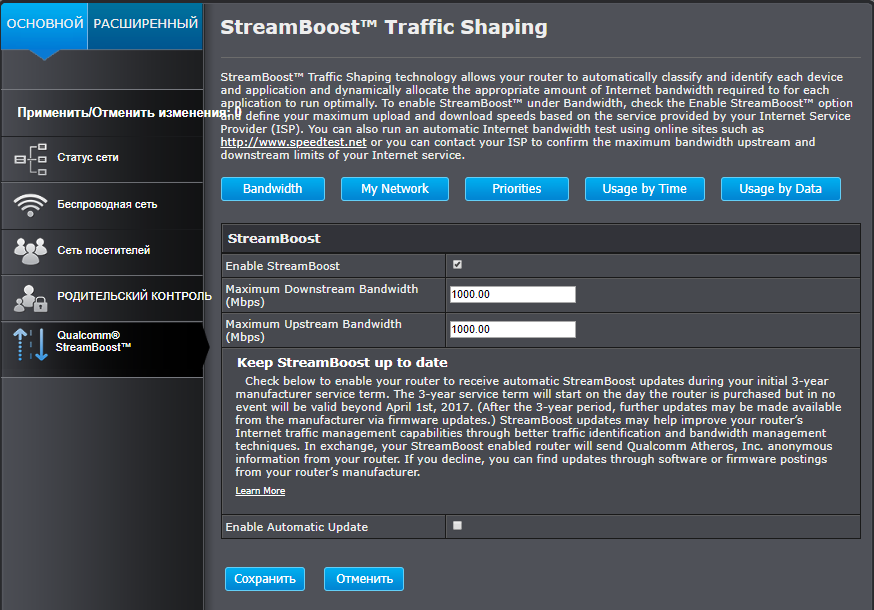The height and width of the screenshot is (610, 874).
Task: Open the www.speedtest.net link
Action: [x=293, y=142]
